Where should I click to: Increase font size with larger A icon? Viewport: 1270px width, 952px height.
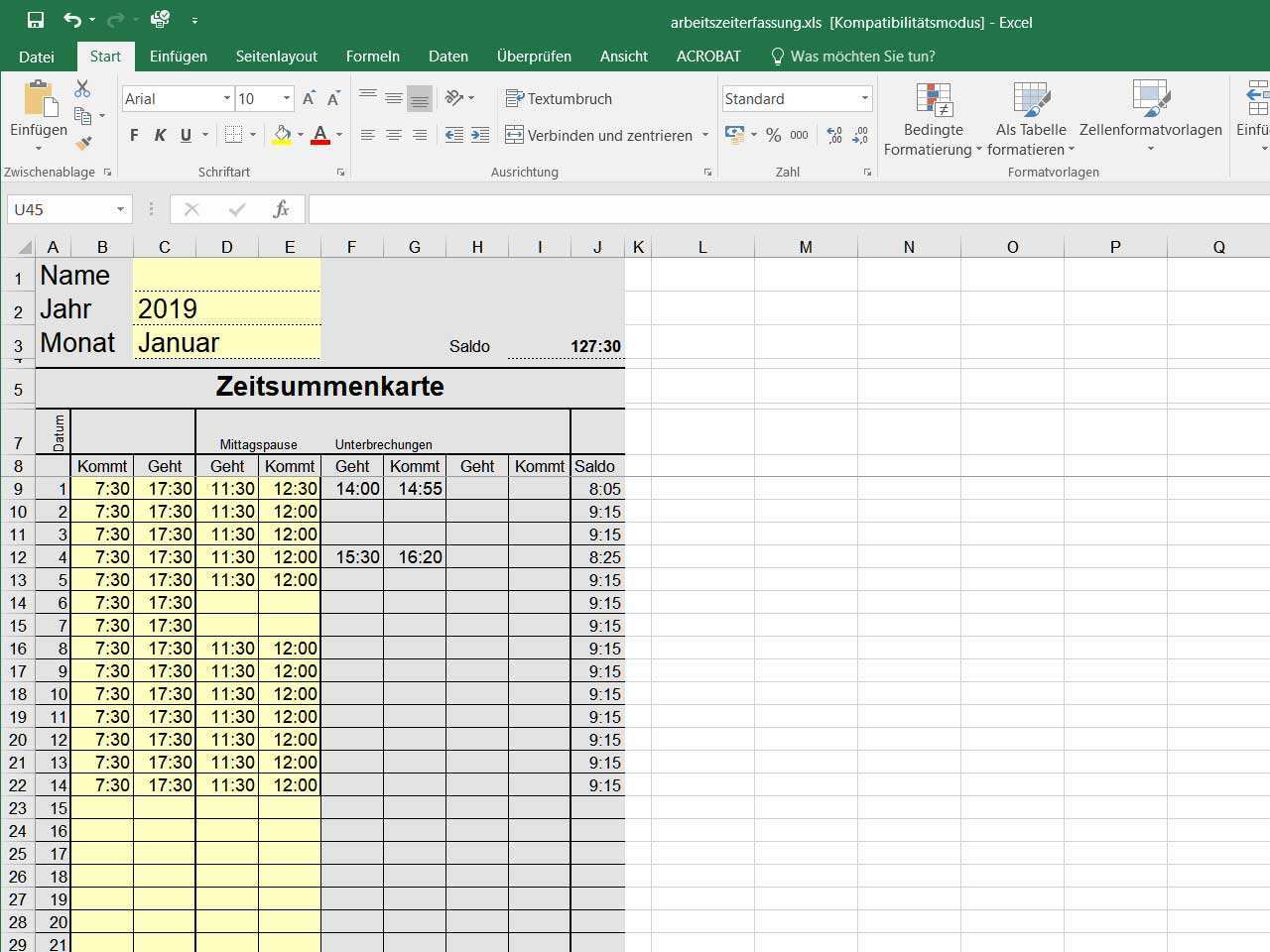(x=309, y=98)
